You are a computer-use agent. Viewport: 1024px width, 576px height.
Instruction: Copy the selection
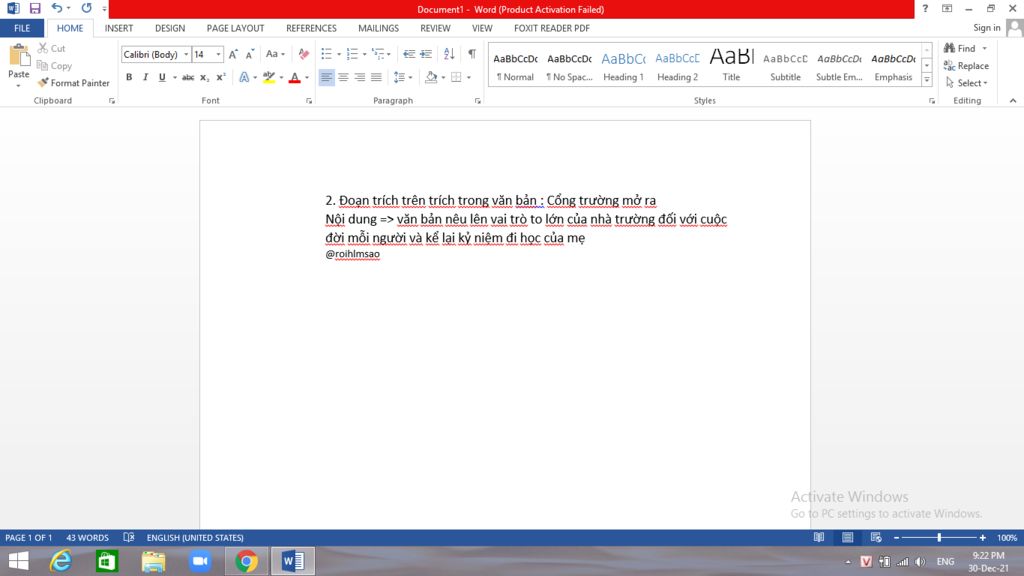tap(54, 66)
